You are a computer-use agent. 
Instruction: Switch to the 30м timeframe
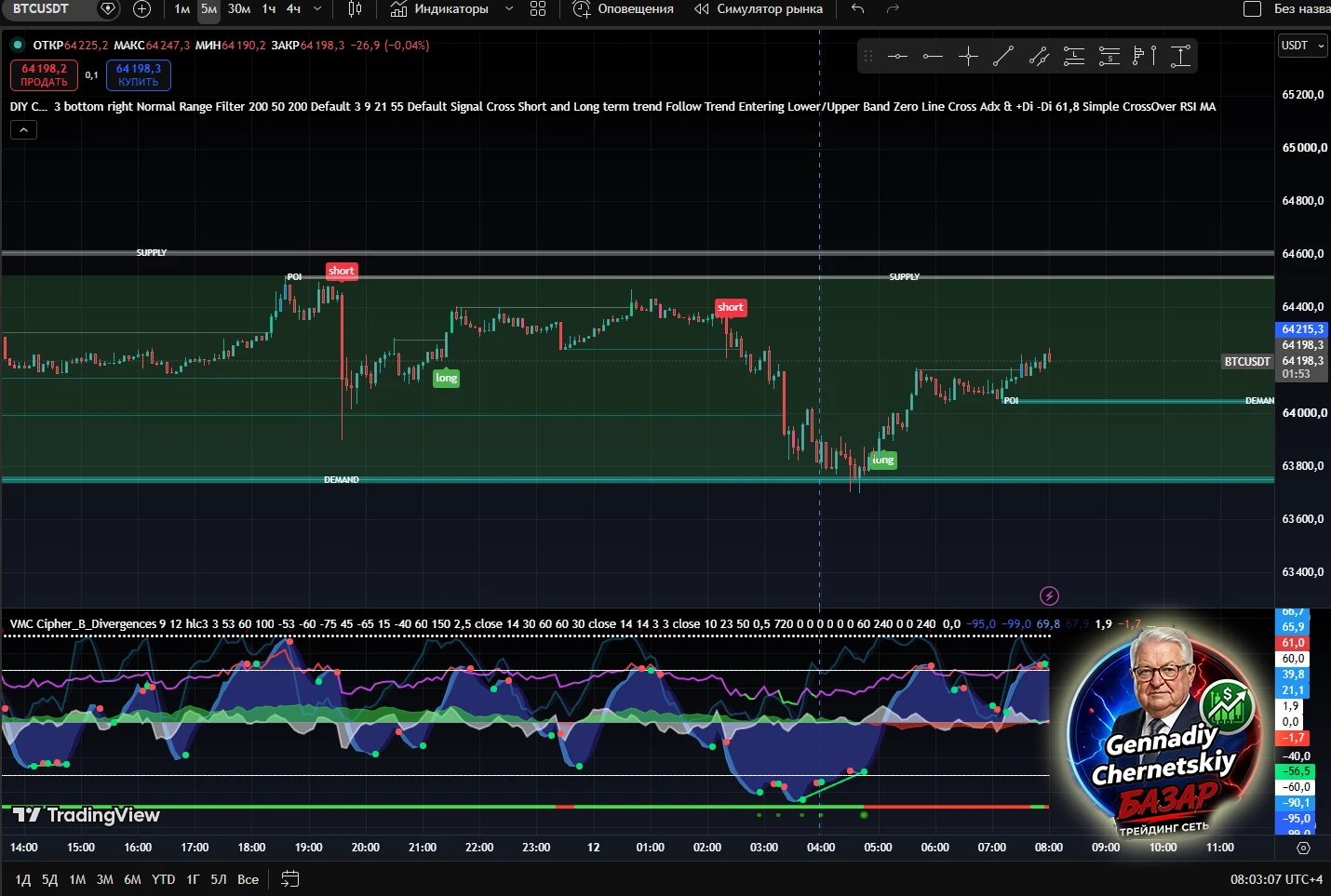pyautogui.click(x=239, y=9)
